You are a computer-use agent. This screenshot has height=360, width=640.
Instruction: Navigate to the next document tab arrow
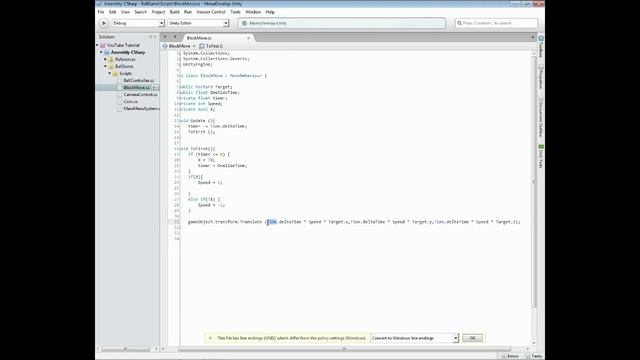tap(175, 37)
